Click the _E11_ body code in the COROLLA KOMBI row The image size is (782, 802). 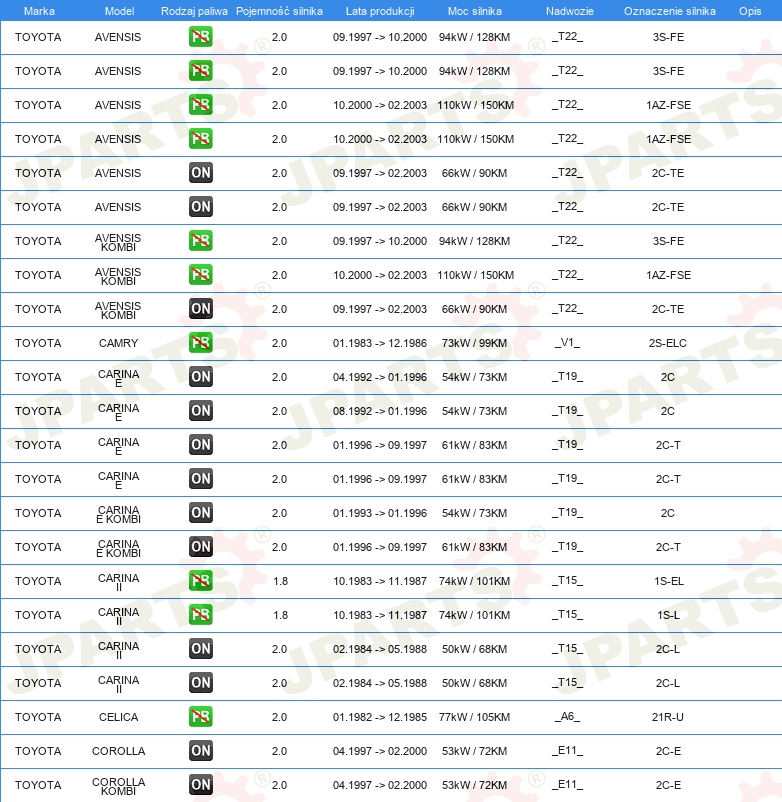pos(567,785)
